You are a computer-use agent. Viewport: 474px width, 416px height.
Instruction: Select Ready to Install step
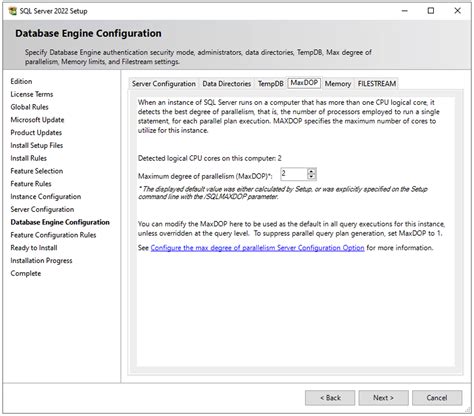pos(34,248)
